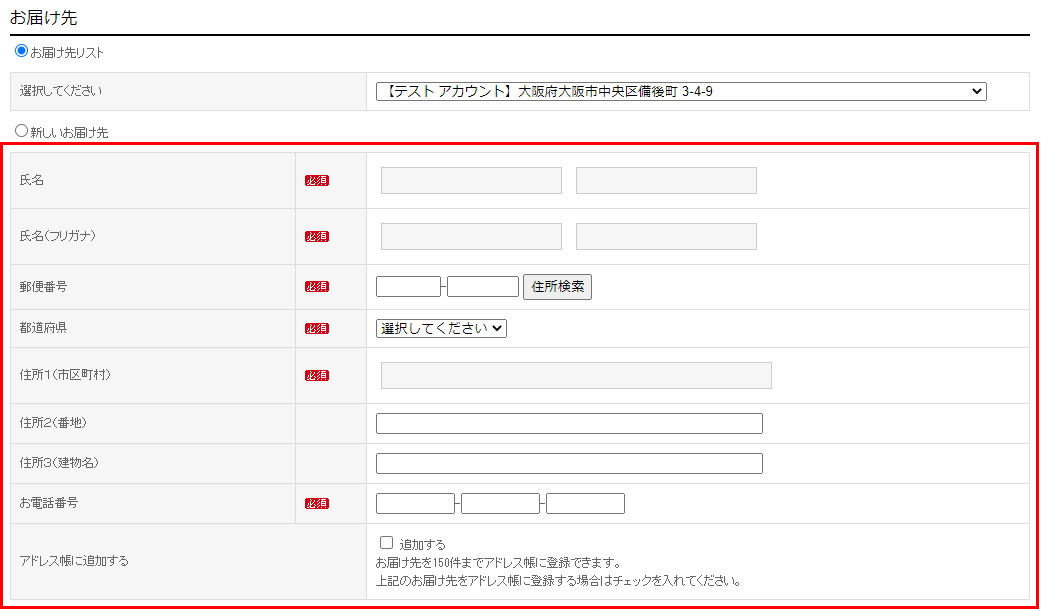Select the お届け先リスト radio button
Viewport: 1041px width, 611px height.
[x=21, y=51]
